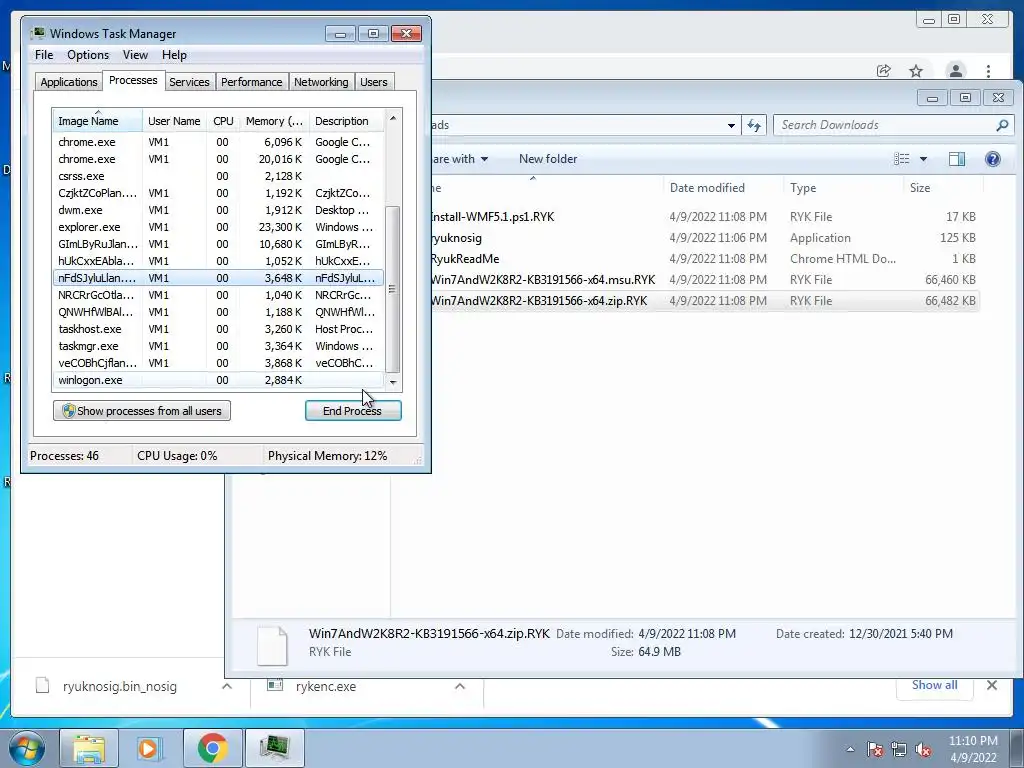The height and width of the screenshot is (768, 1024).
Task: Open the view options dropdown arrow in Explorer
Action: point(923,159)
